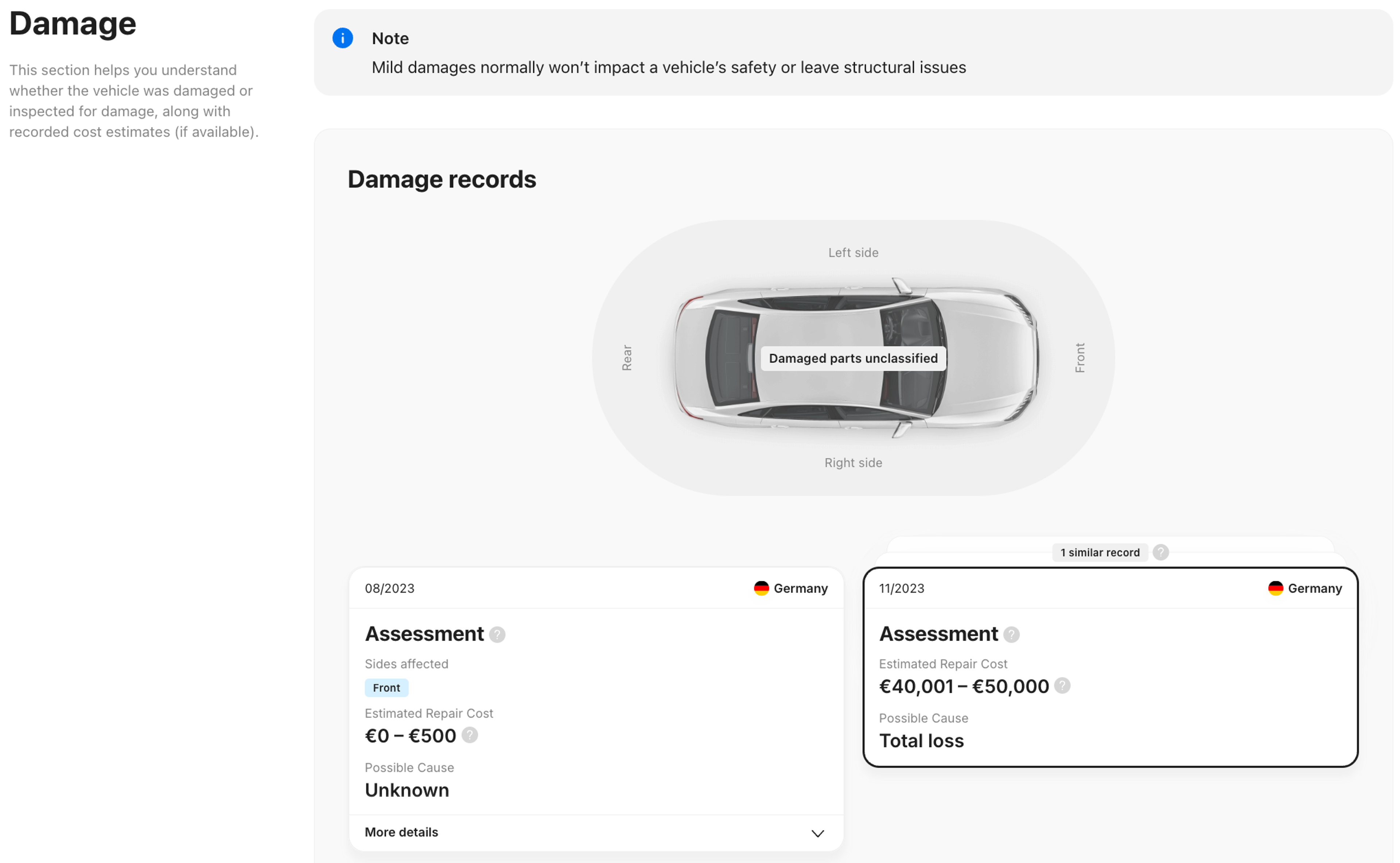Click help icon next to 08/2023 Assessment

point(497,635)
